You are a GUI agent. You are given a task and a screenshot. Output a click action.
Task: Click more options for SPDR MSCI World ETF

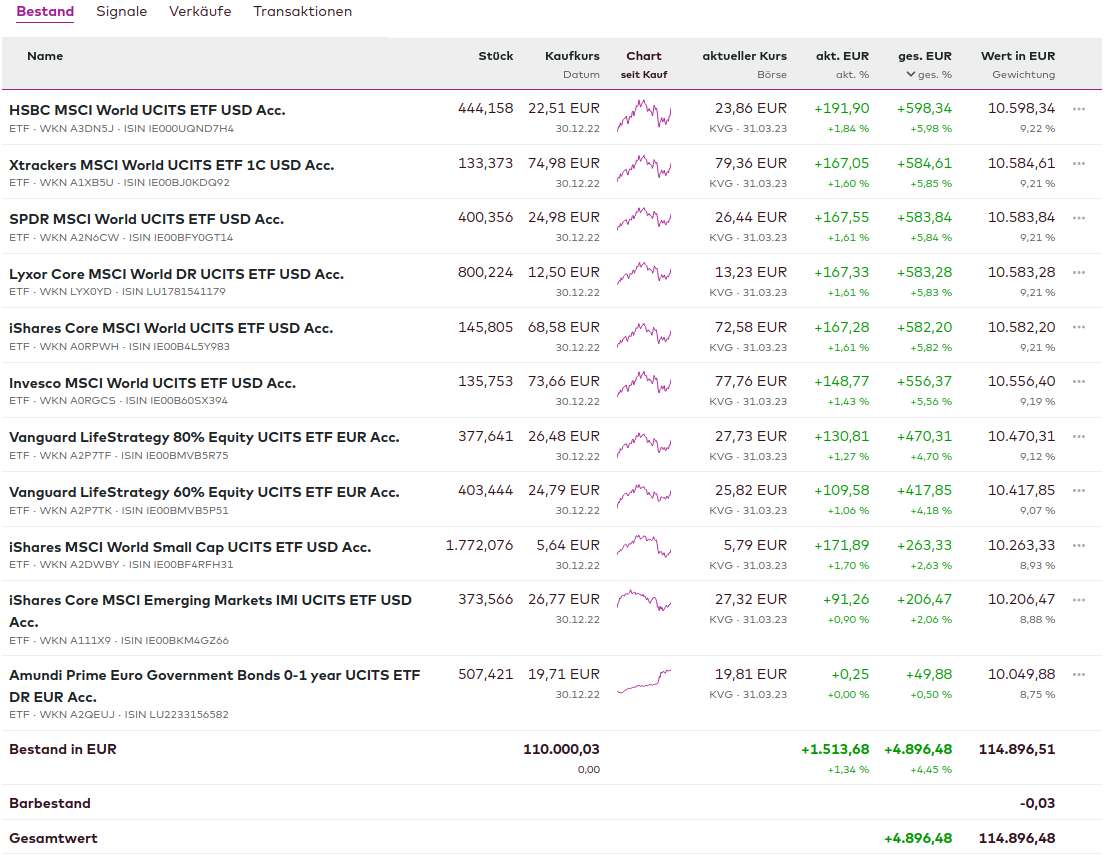tap(1078, 218)
